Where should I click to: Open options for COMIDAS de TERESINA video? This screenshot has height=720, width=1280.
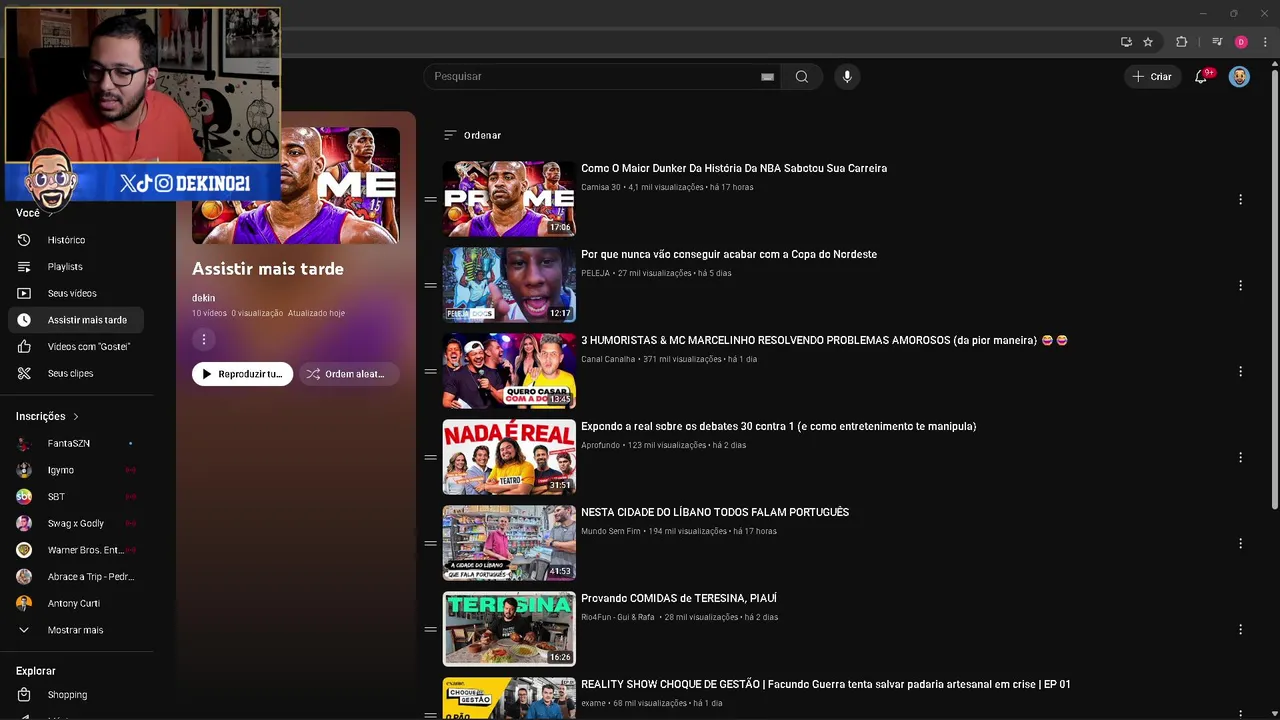pyautogui.click(x=1240, y=629)
